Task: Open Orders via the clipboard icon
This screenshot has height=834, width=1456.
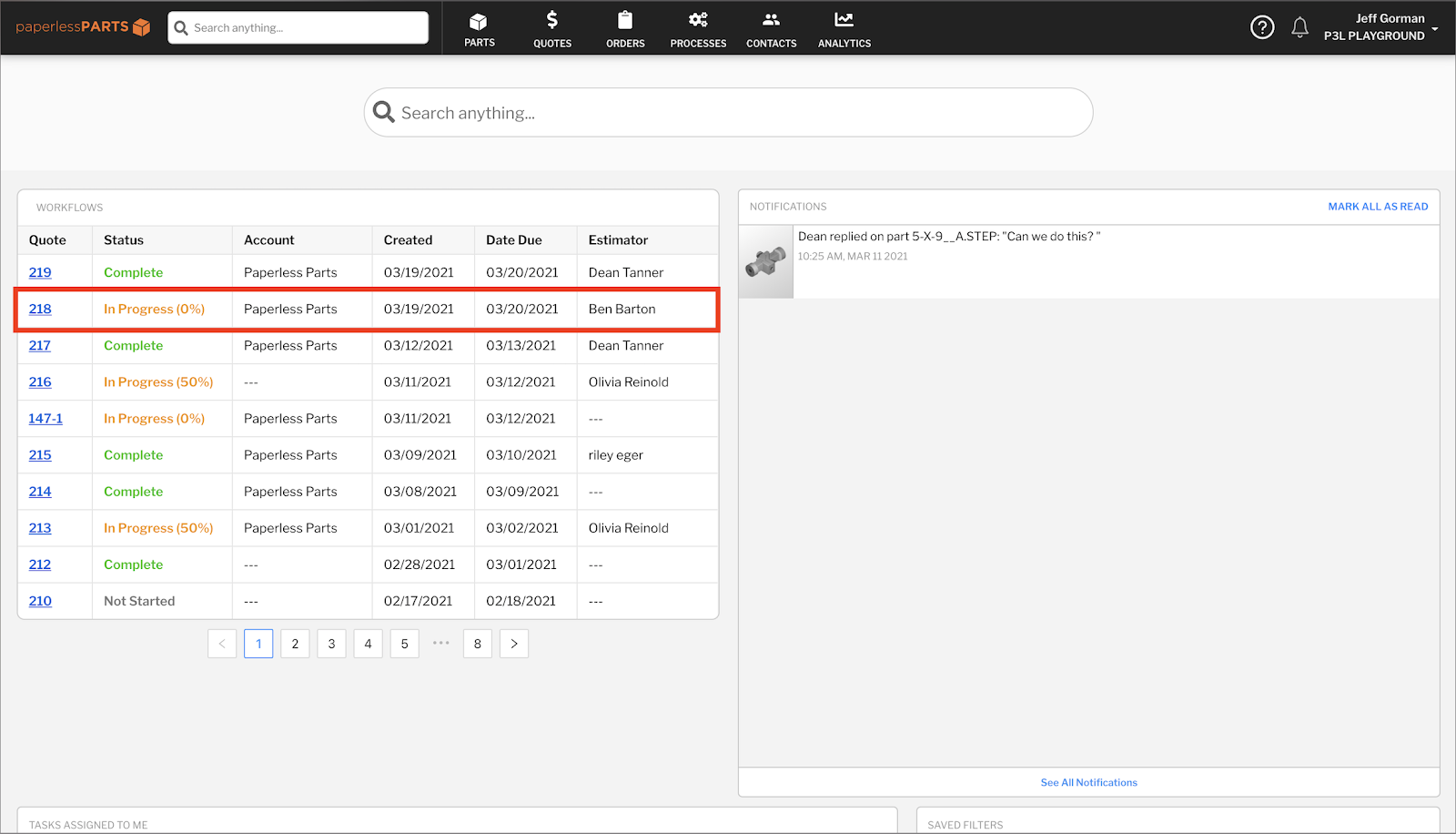Action: point(625,20)
